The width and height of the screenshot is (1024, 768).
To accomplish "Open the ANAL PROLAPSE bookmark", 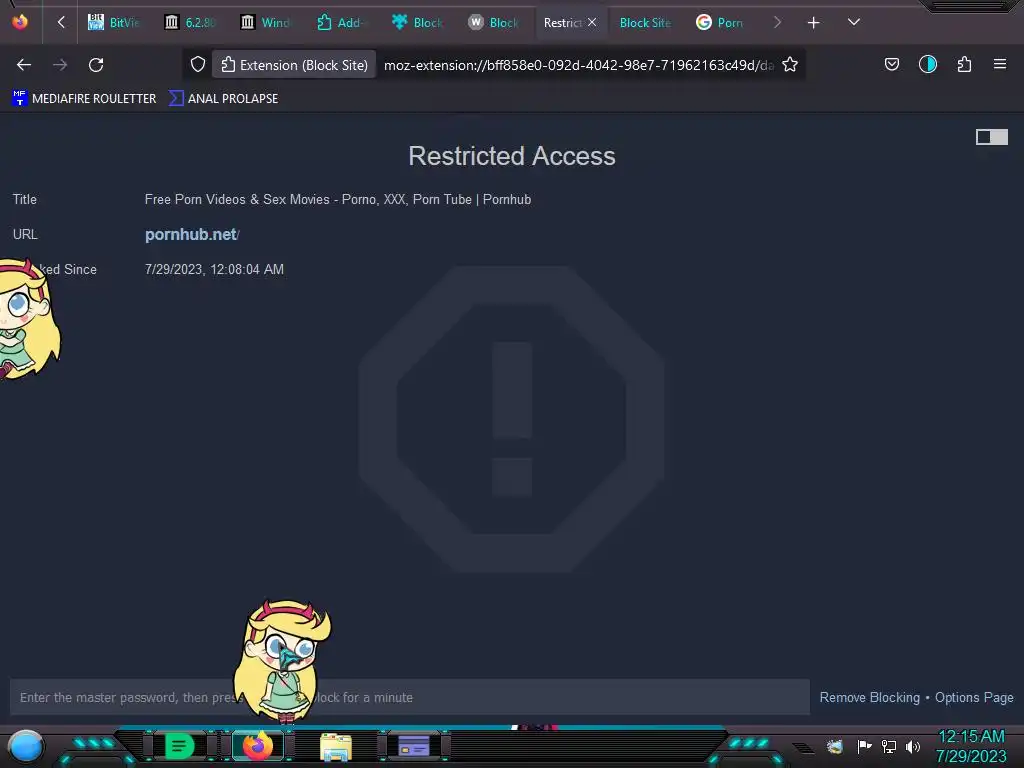I will [223, 99].
